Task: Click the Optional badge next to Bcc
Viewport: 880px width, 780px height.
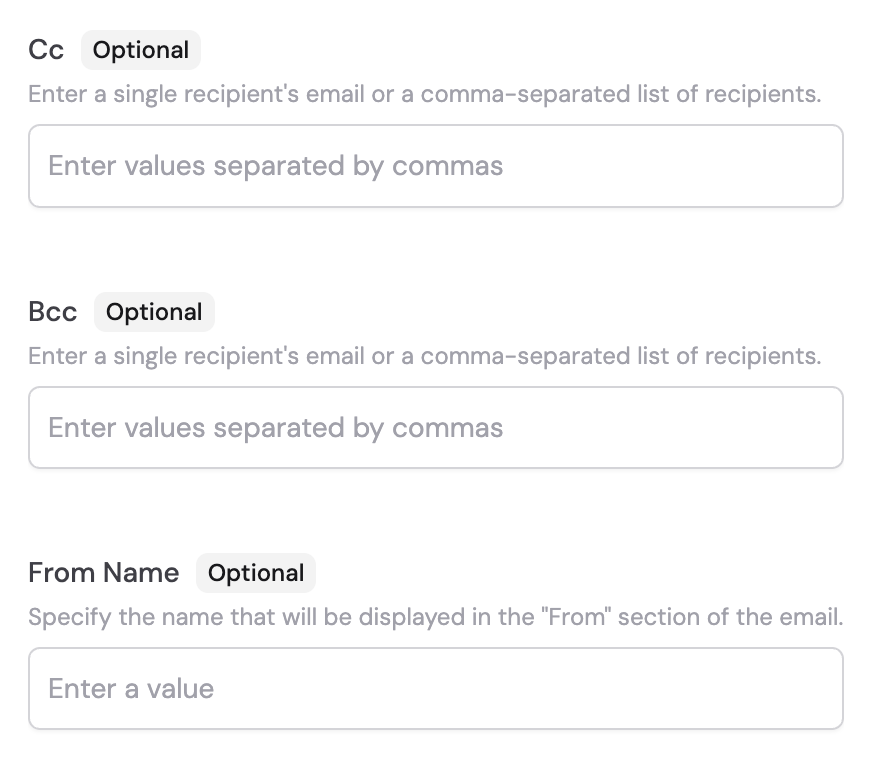Action: click(153, 311)
